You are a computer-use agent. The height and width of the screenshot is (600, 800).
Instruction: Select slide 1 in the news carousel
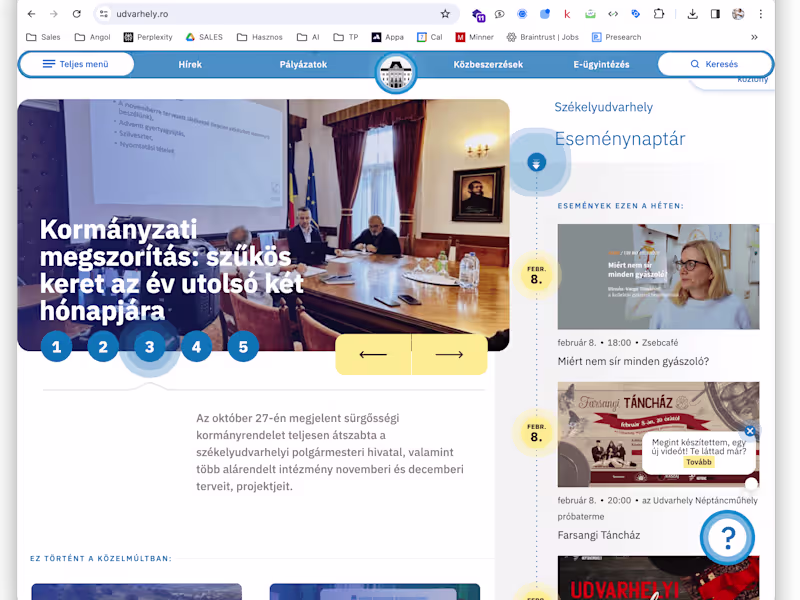(56, 347)
